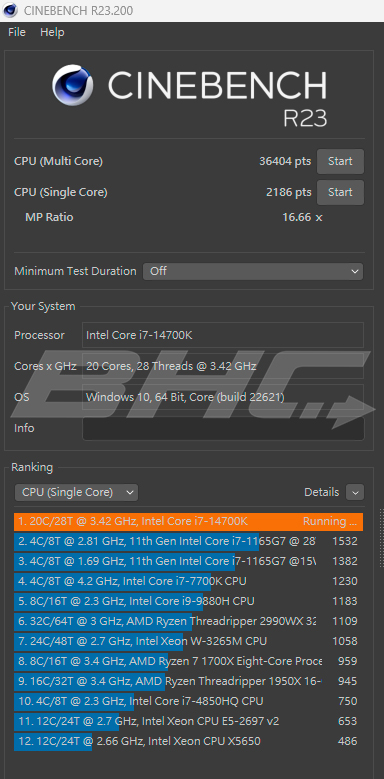
Task: Click the Info text field
Action: tap(223, 428)
